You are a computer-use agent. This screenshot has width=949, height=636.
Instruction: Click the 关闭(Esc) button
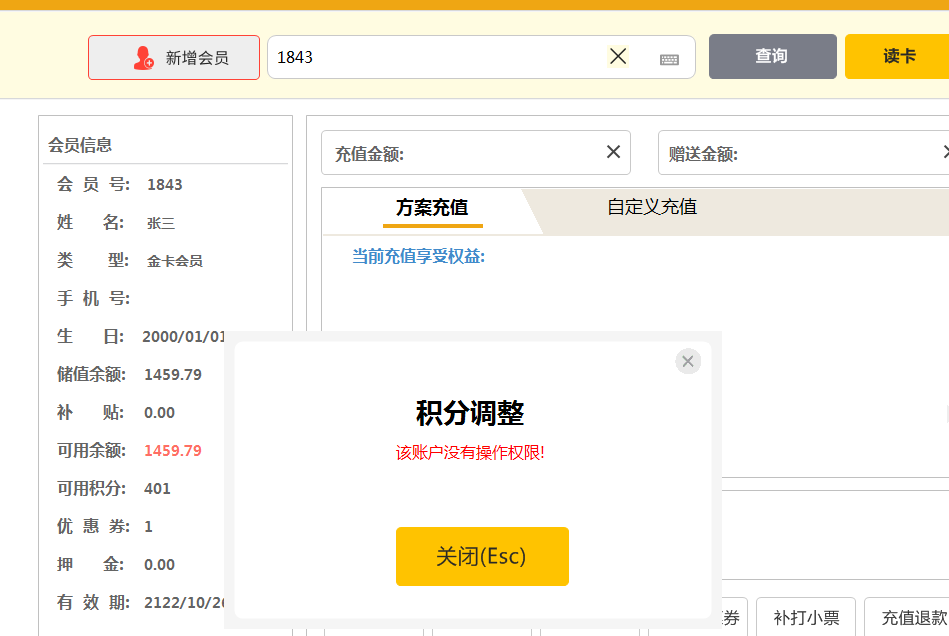coord(482,556)
